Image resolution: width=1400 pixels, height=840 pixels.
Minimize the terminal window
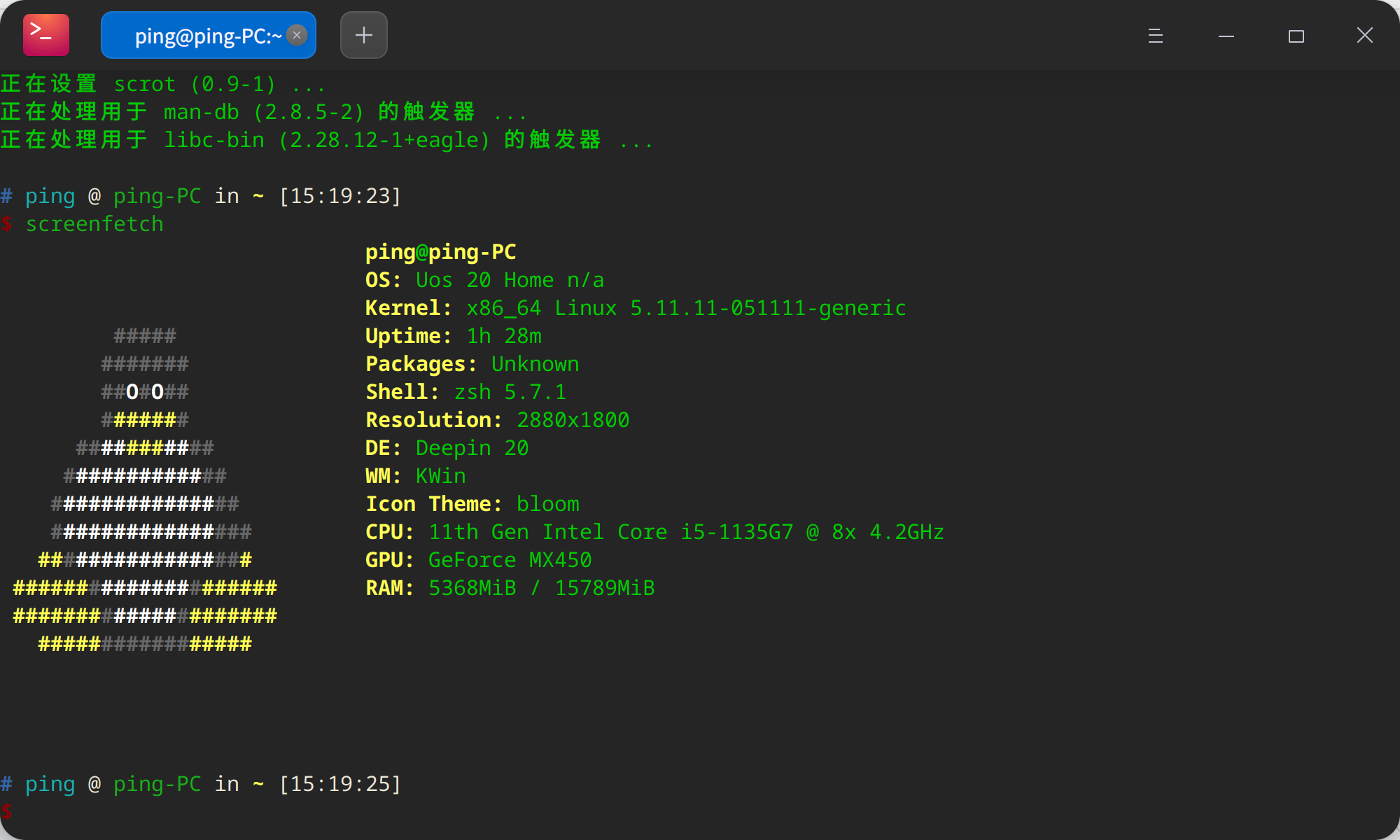[x=1226, y=36]
